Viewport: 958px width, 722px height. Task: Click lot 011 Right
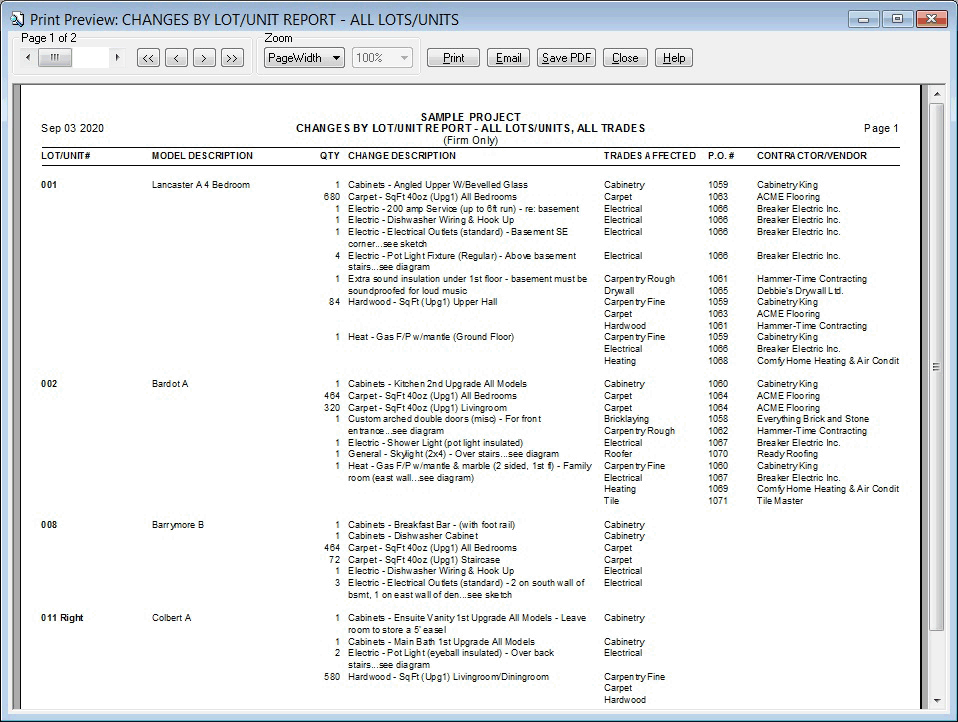coord(62,618)
